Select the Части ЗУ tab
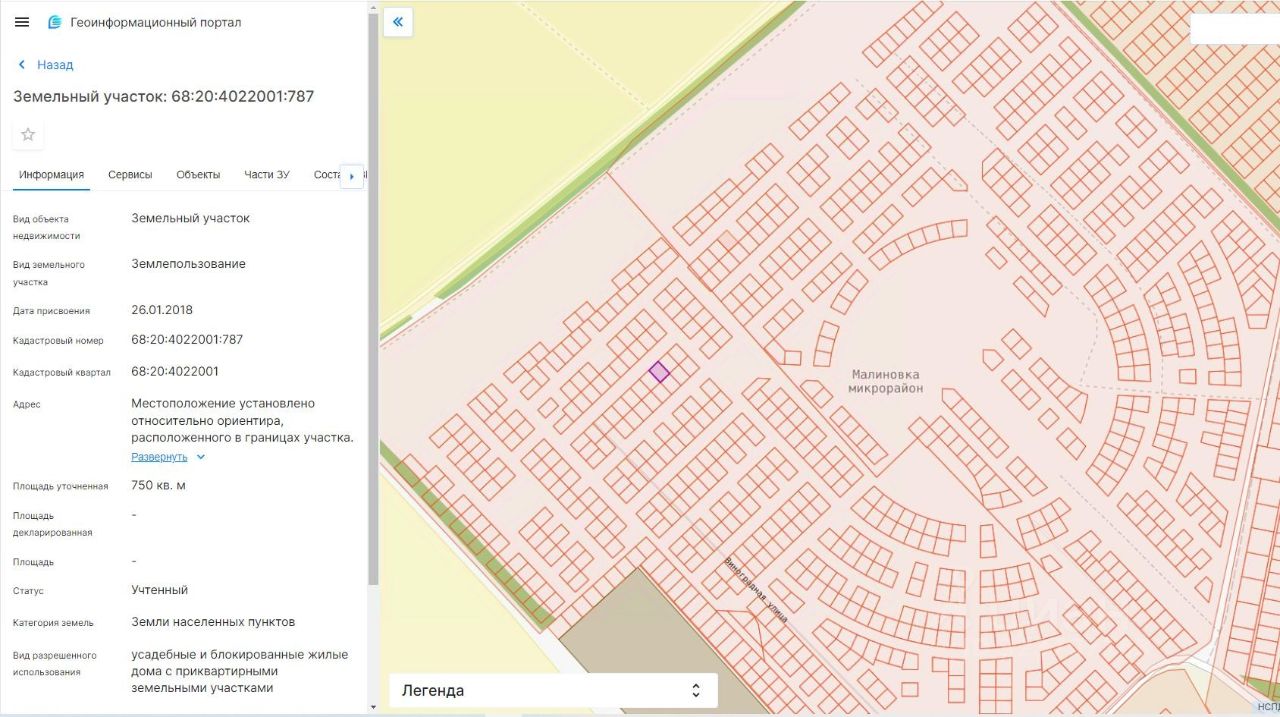The width and height of the screenshot is (1280, 717). [x=267, y=175]
